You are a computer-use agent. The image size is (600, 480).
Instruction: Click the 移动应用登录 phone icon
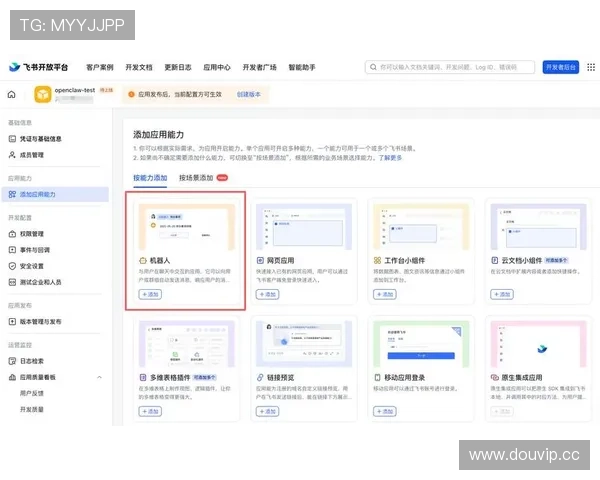pyautogui.click(x=377, y=378)
